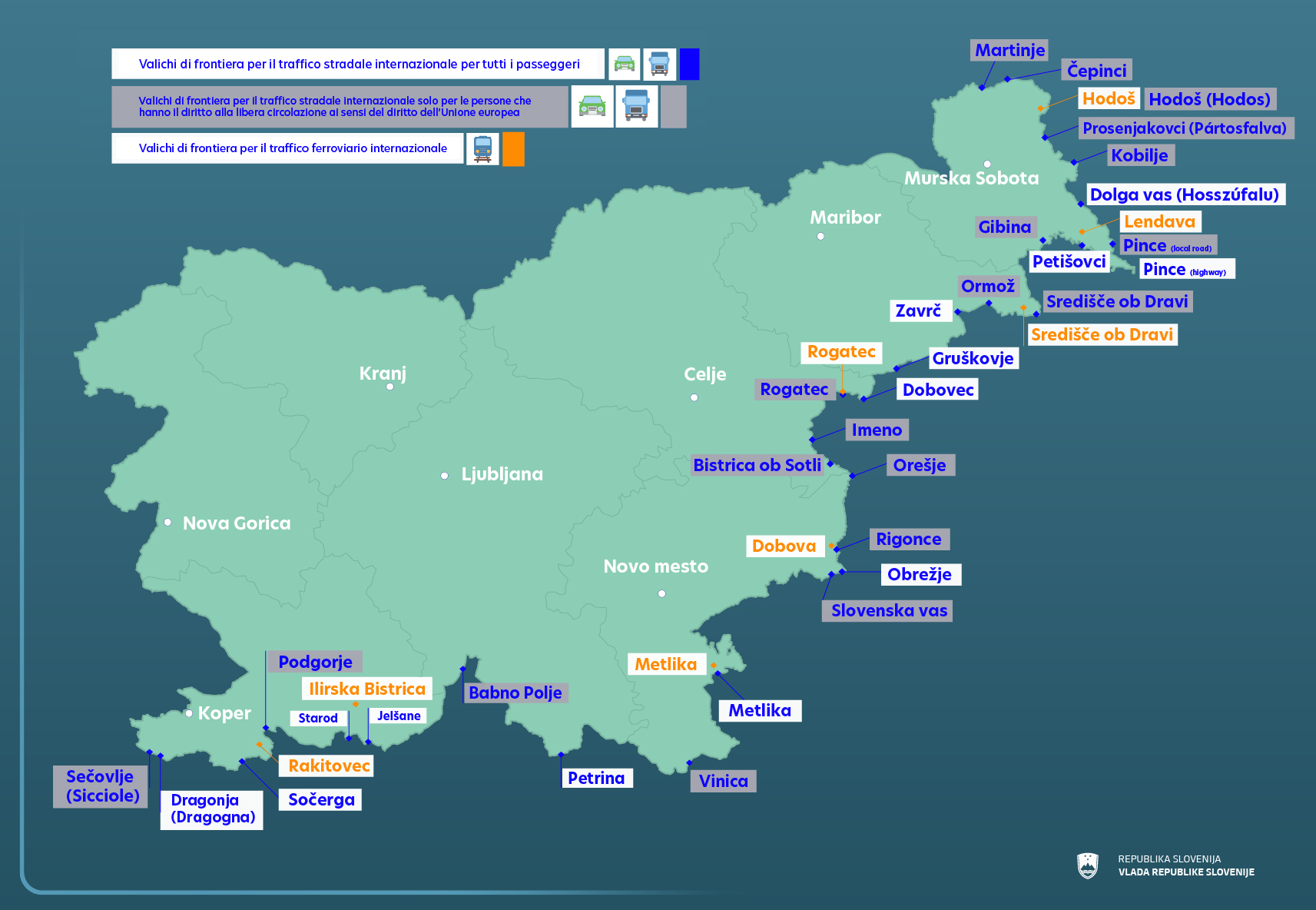
Task: Select the Obrežje border crossing label
Action: [x=920, y=574]
